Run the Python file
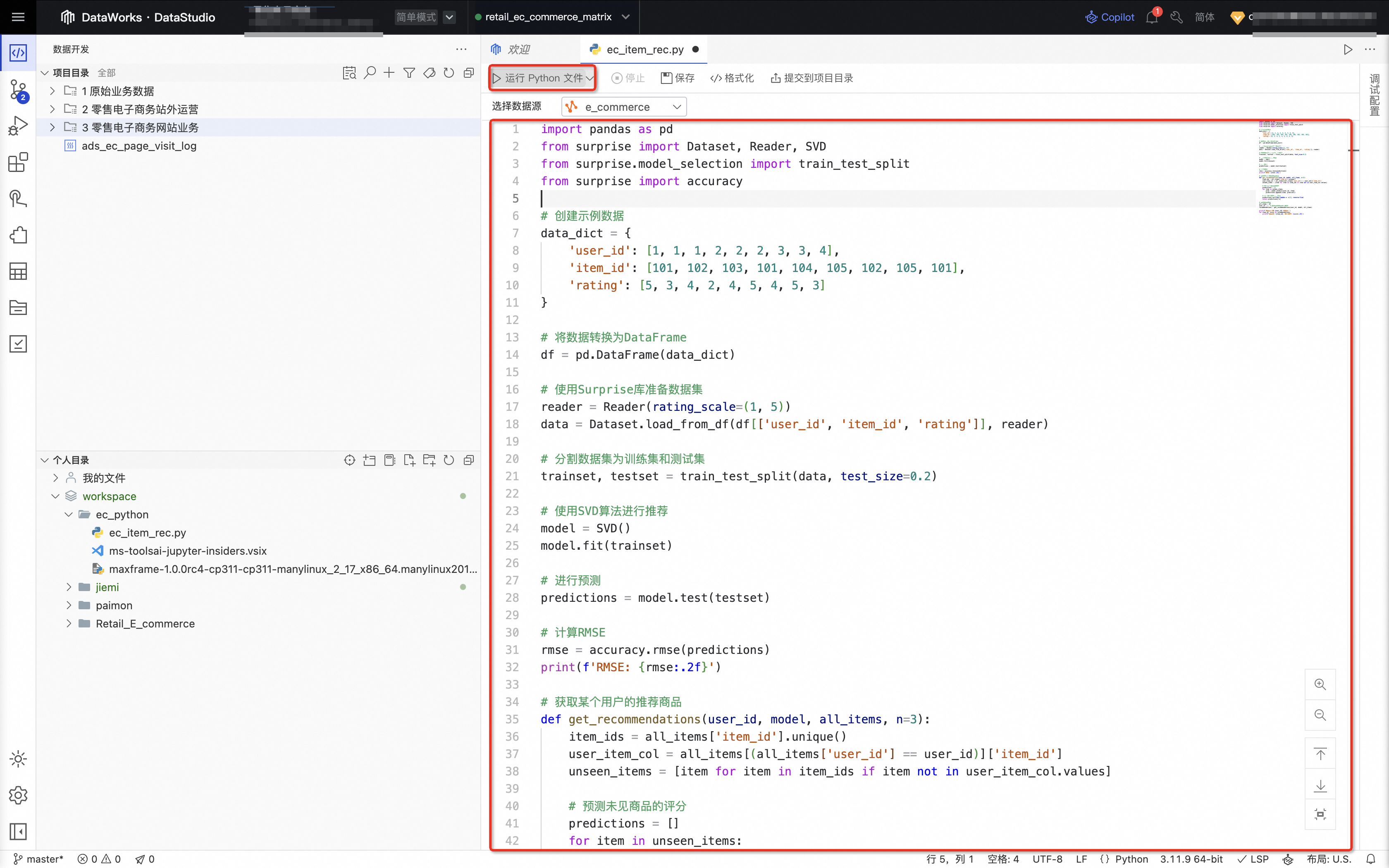Image resolution: width=1389 pixels, height=868 pixels. click(537, 78)
